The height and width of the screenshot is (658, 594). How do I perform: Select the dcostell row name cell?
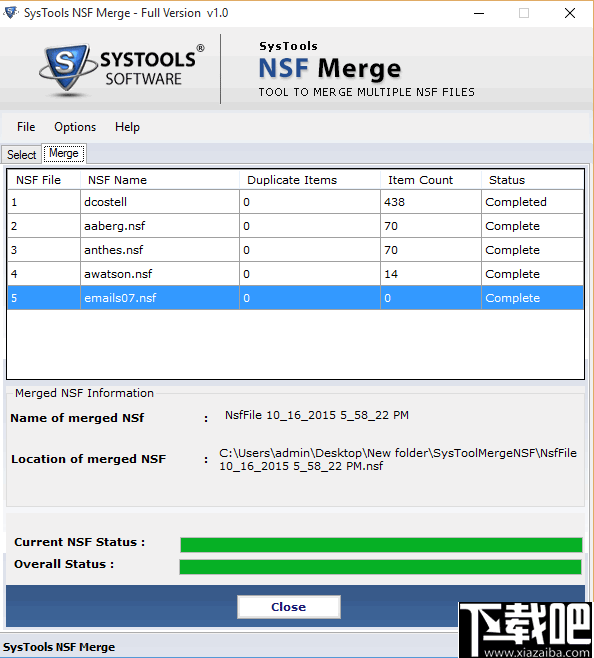coord(160,202)
